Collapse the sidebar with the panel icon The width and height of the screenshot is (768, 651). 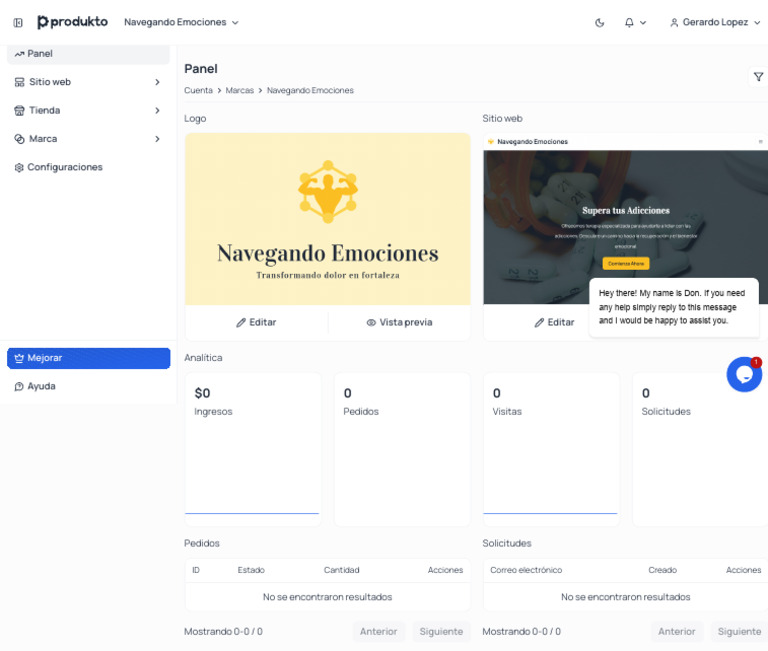click(x=18, y=23)
